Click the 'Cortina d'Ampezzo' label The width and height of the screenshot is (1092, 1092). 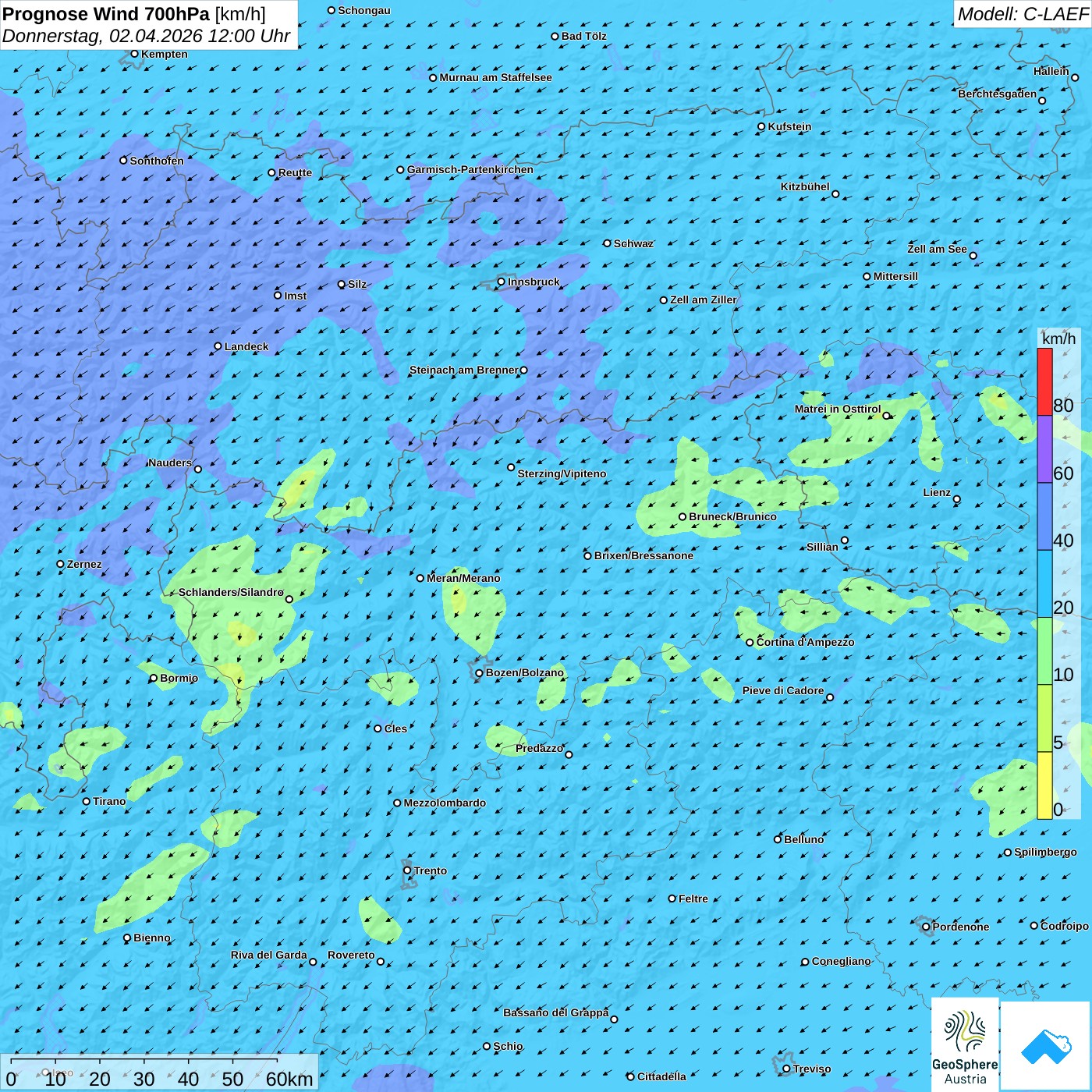(x=806, y=642)
